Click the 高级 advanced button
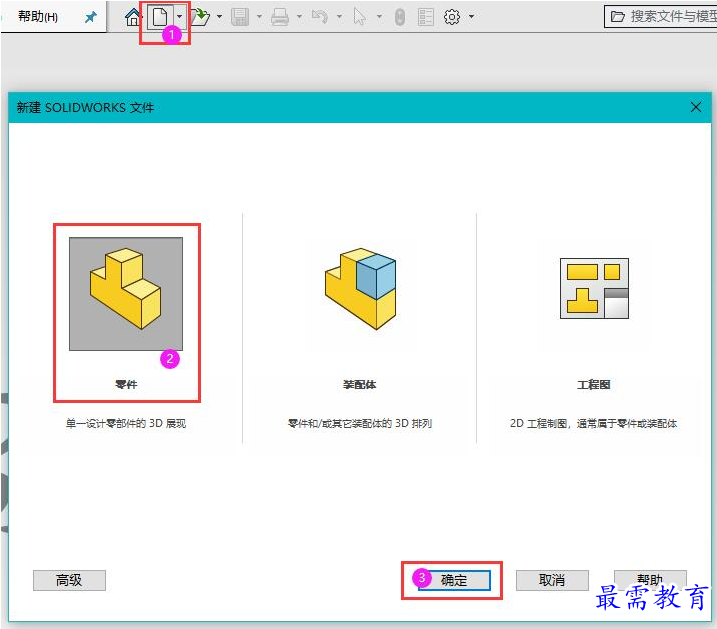Viewport: 717px width, 629px height. pos(70,581)
